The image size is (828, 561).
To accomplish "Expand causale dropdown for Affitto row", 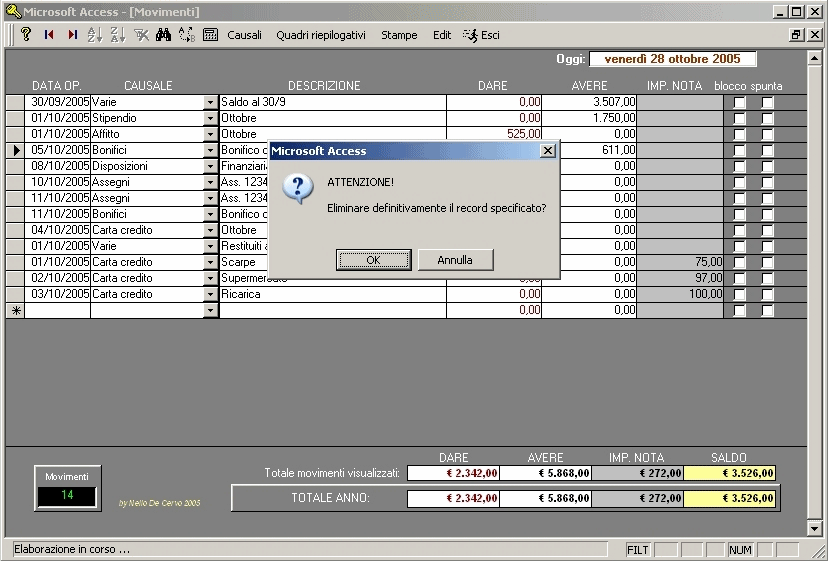I will [x=210, y=134].
